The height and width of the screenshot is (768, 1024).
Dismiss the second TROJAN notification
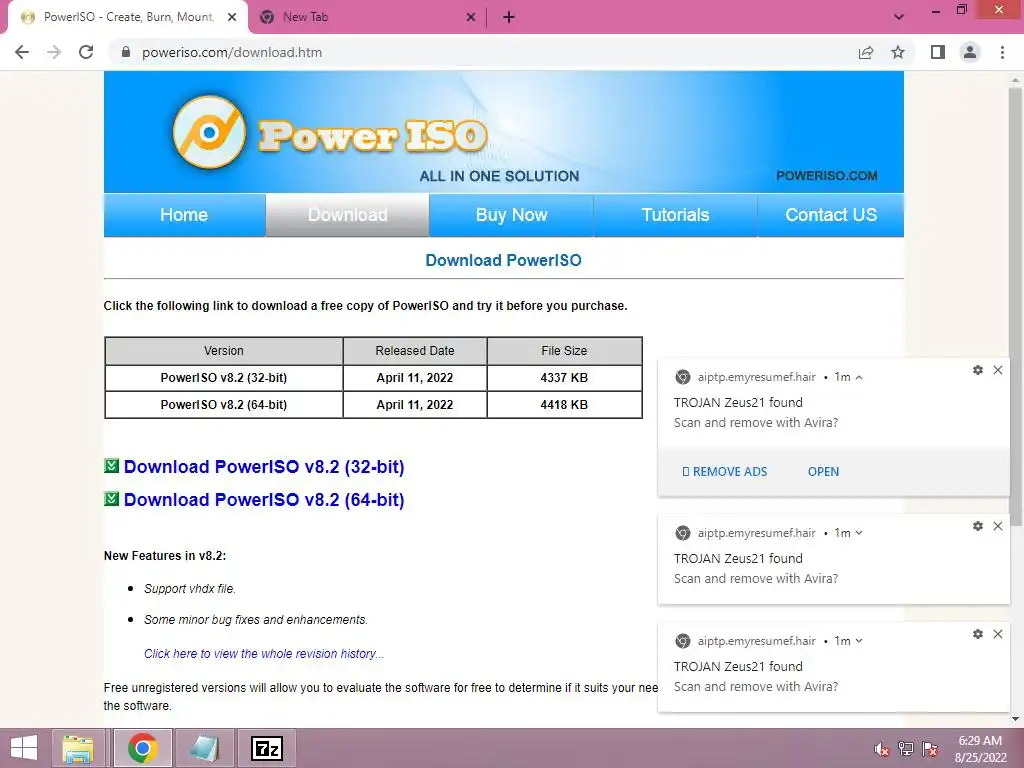click(998, 526)
